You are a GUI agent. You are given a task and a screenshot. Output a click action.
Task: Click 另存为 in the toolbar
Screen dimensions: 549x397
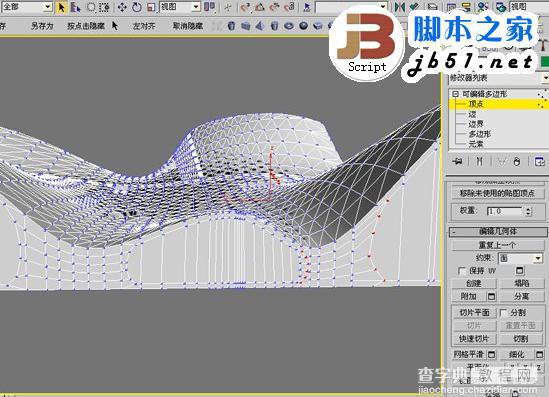tap(42, 26)
